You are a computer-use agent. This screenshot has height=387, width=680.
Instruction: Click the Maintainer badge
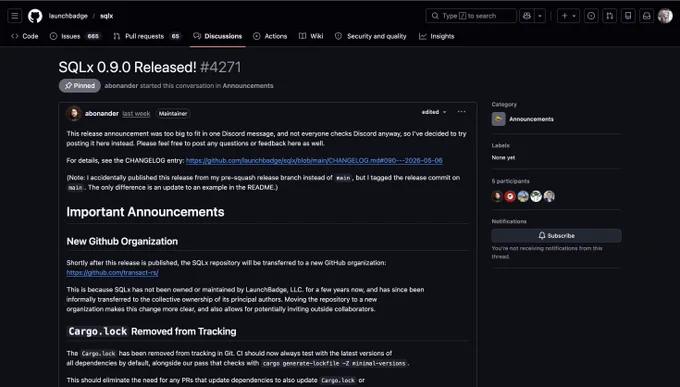(173, 114)
